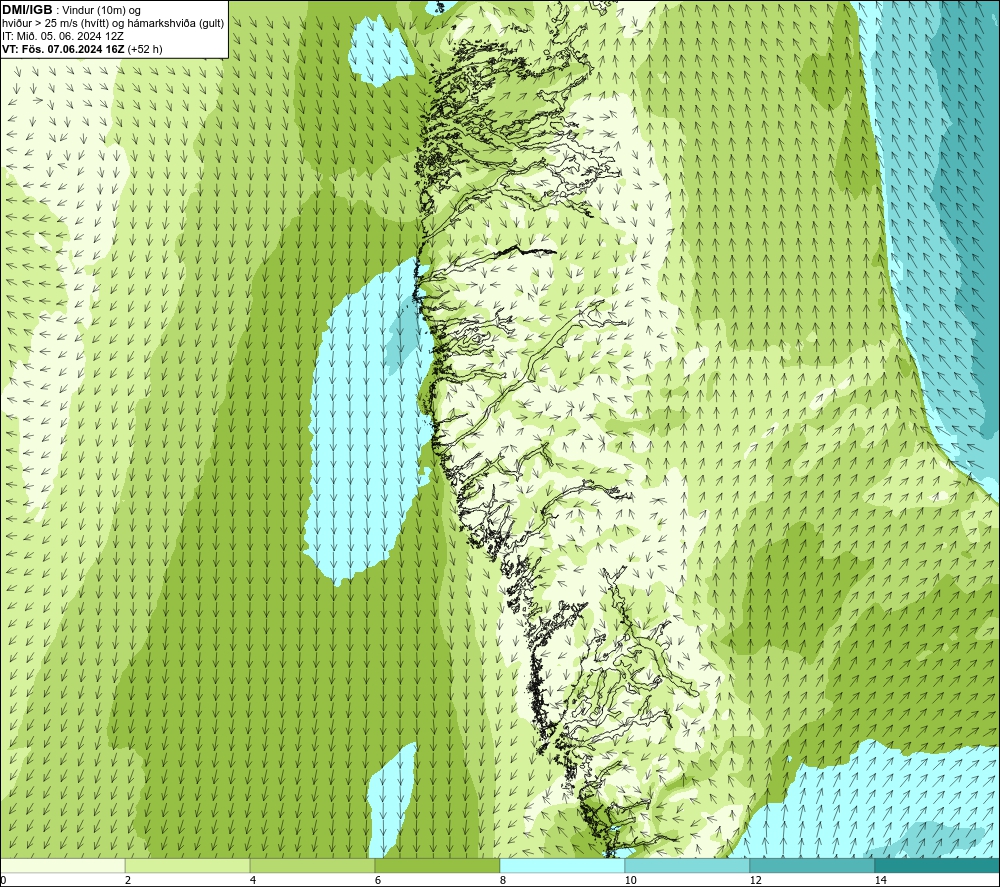Select the 8–10 m/s light cyan band
The image size is (1000, 887).
point(562,865)
